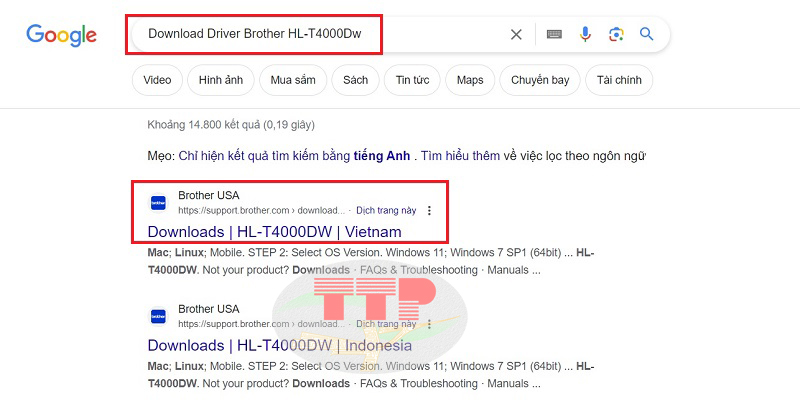
Task: Switch to the Maps filter tab
Action: point(470,80)
